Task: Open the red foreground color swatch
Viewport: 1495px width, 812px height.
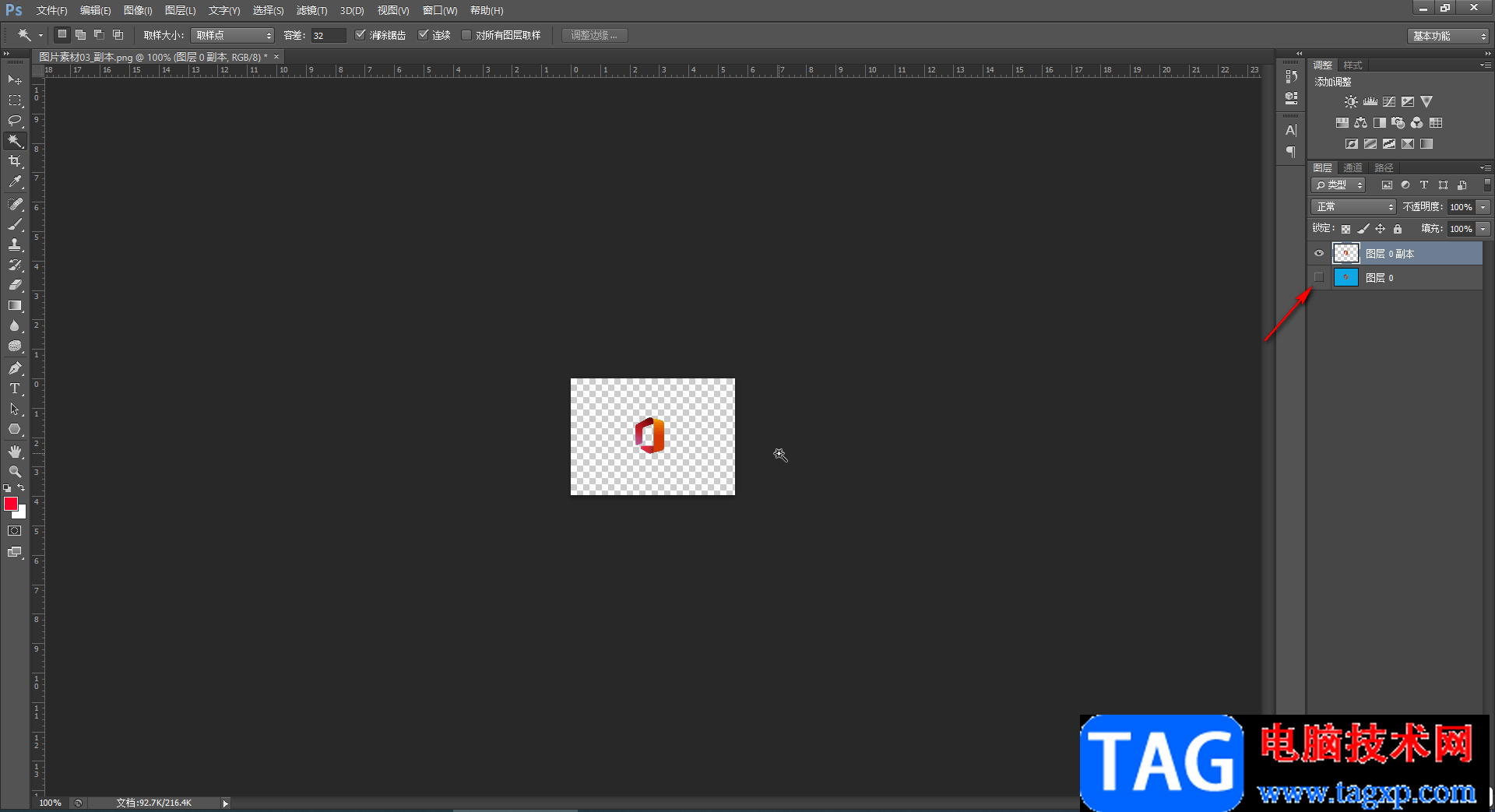Action: (10, 504)
